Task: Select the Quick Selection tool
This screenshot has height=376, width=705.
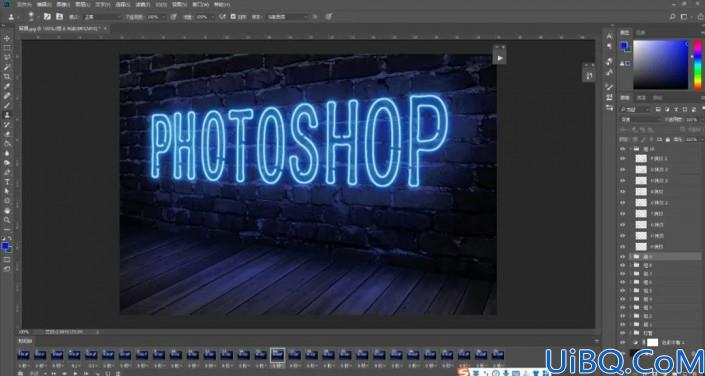Action: coord(7,67)
